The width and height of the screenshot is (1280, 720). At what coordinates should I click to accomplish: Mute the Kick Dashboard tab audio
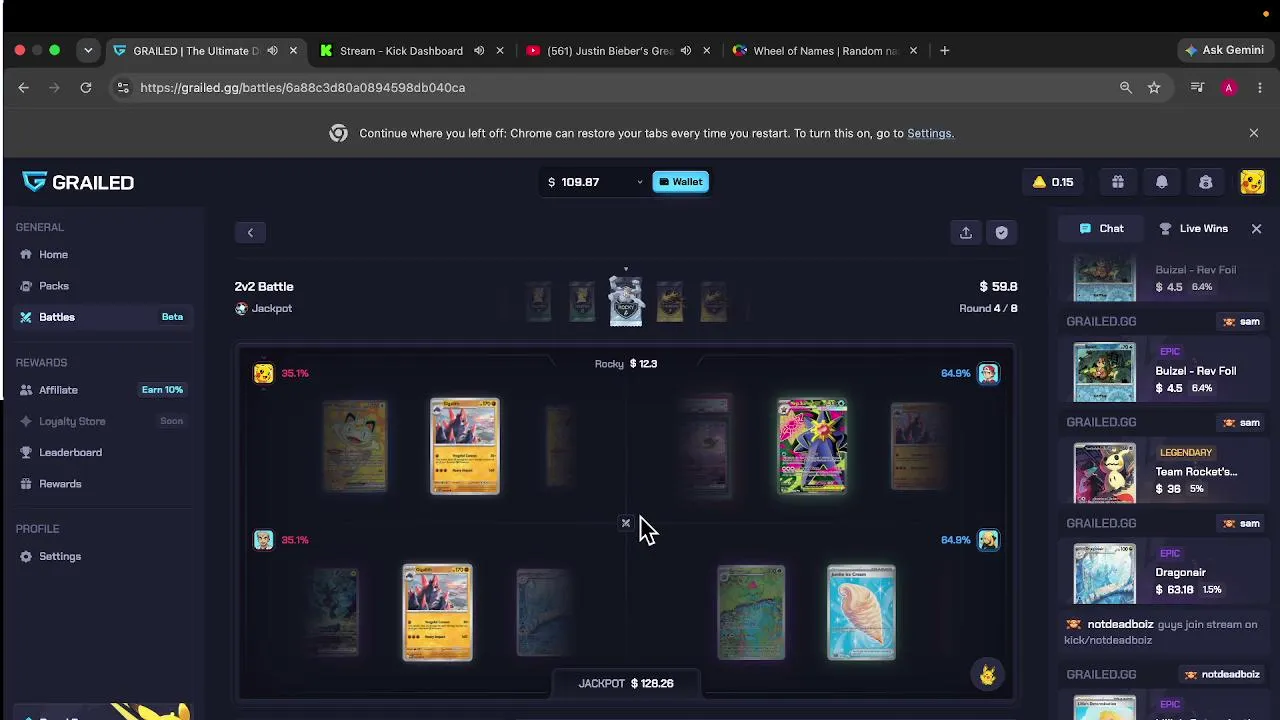[x=479, y=51]
